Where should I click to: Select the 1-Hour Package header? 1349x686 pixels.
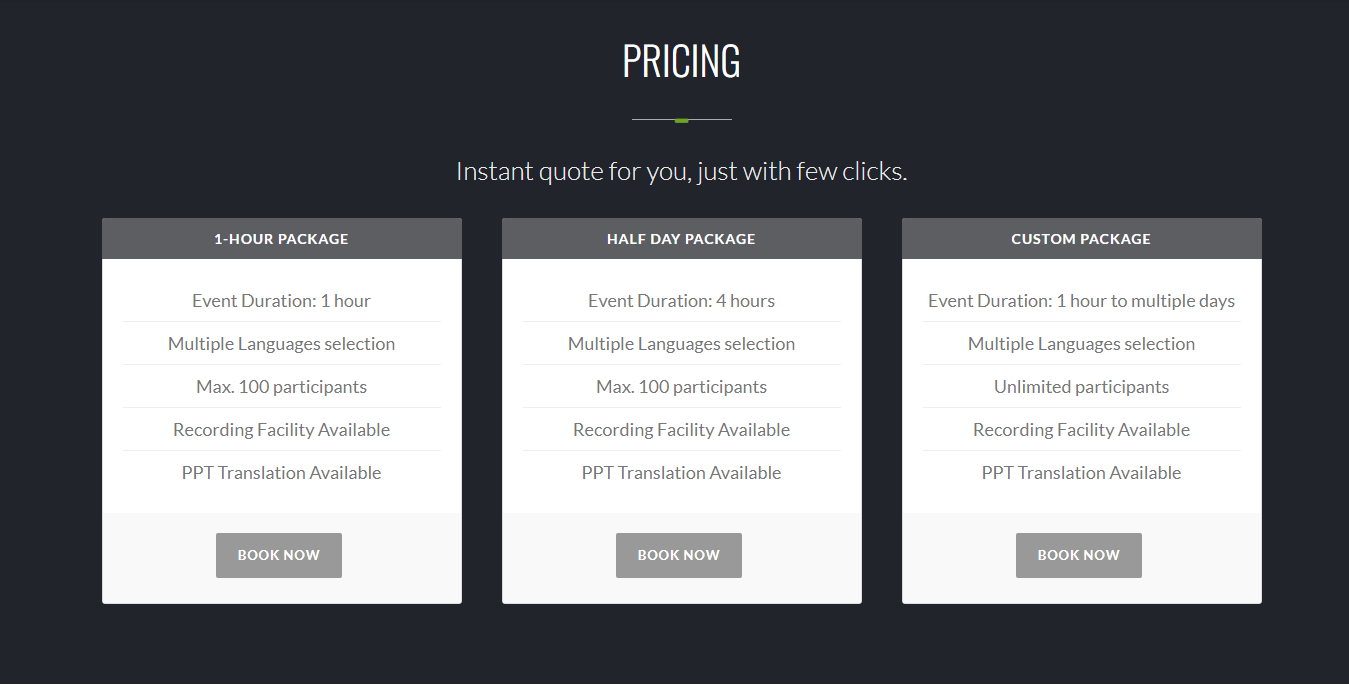click(x=281, y=239)
